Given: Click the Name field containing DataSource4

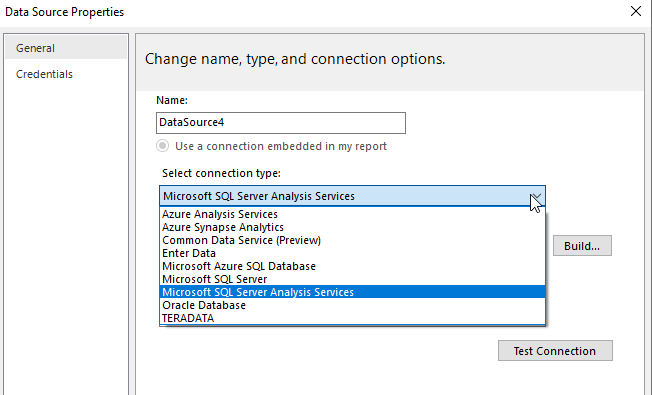Looking at the screenshot, I should (x=281, y=123).
